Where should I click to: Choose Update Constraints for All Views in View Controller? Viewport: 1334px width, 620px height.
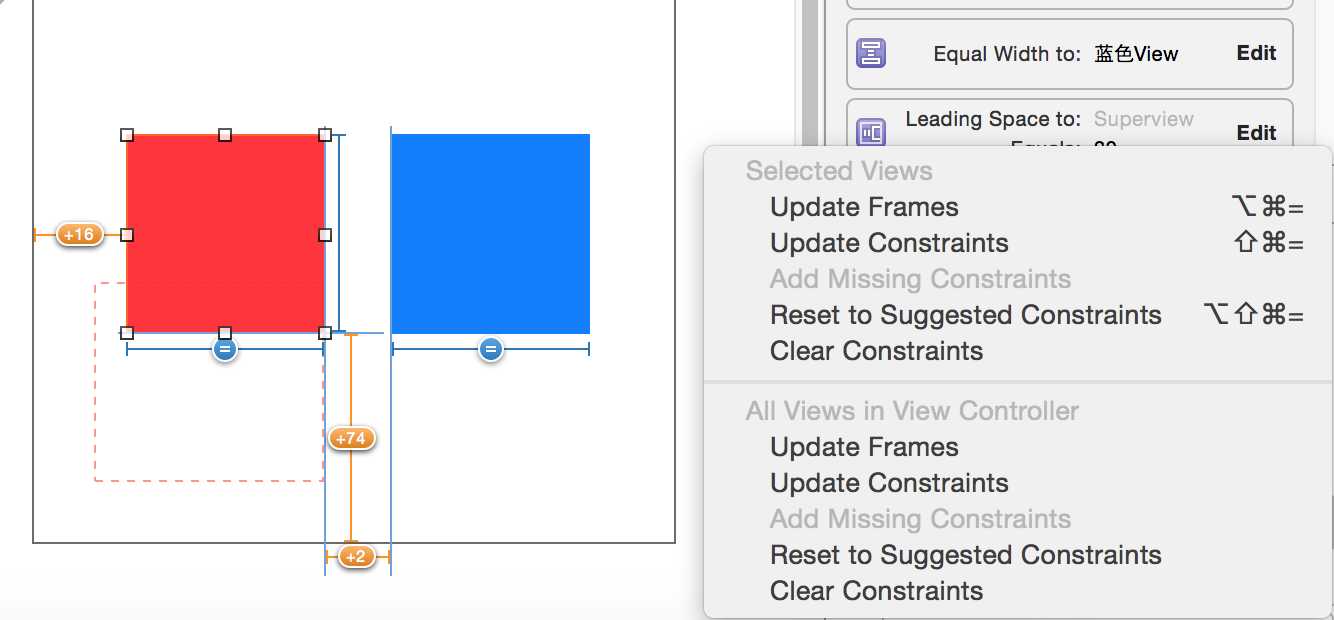(889, 483)
